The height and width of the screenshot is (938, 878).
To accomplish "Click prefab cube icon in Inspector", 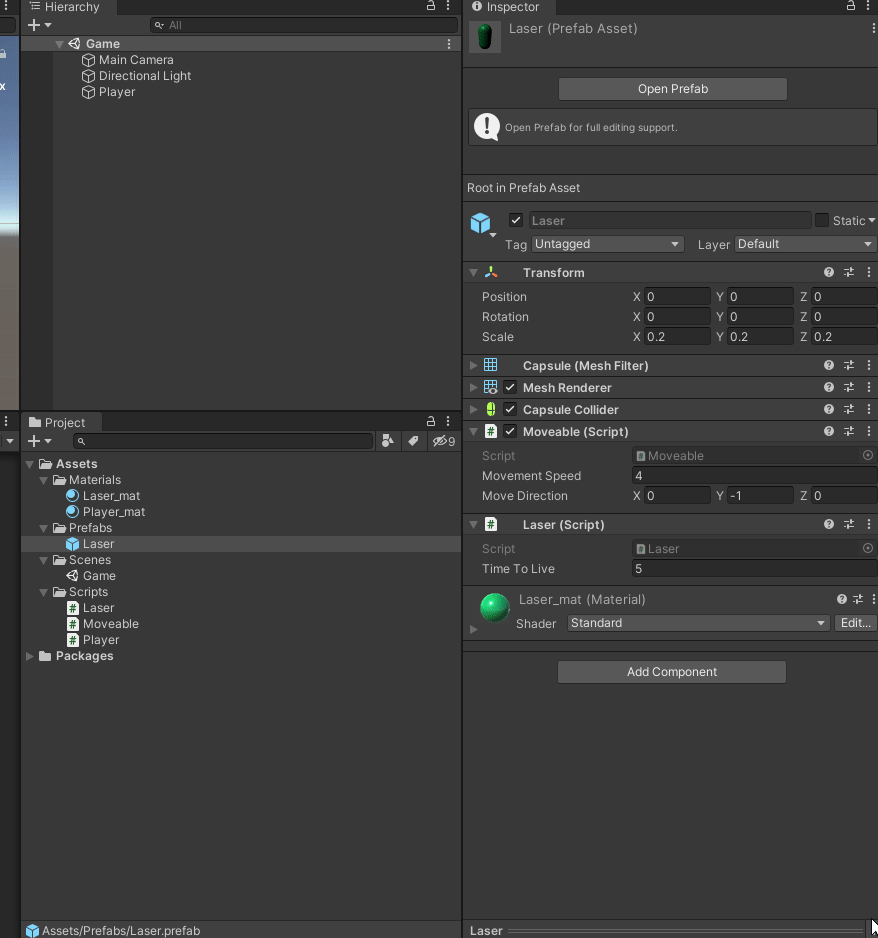I will [x=480, y=223].
